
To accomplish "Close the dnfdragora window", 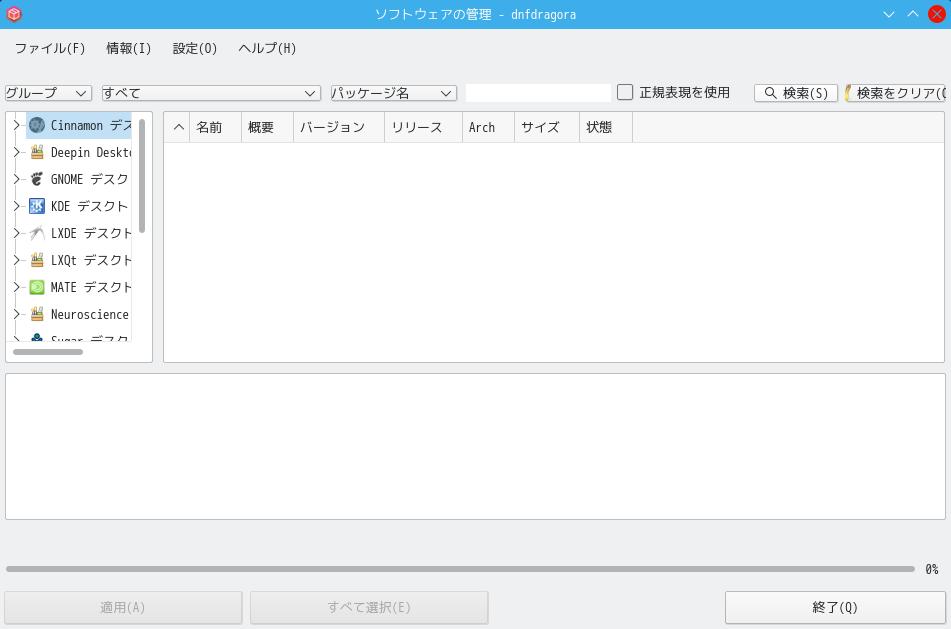I will (937, 14).
